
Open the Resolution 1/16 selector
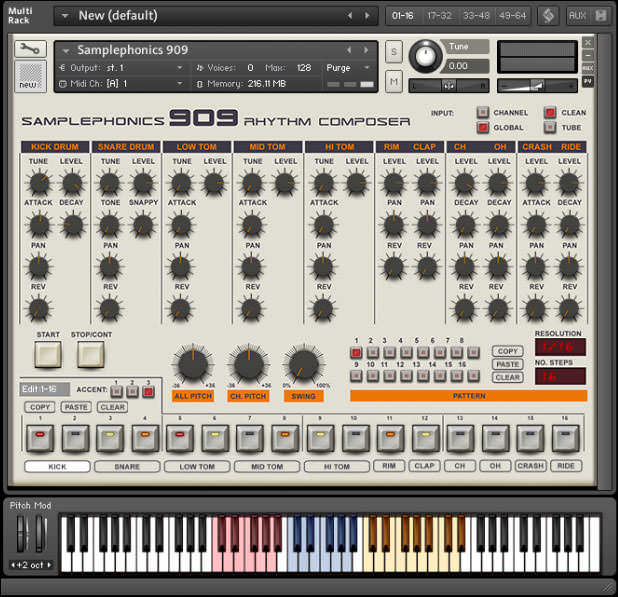tap(560, 347)
